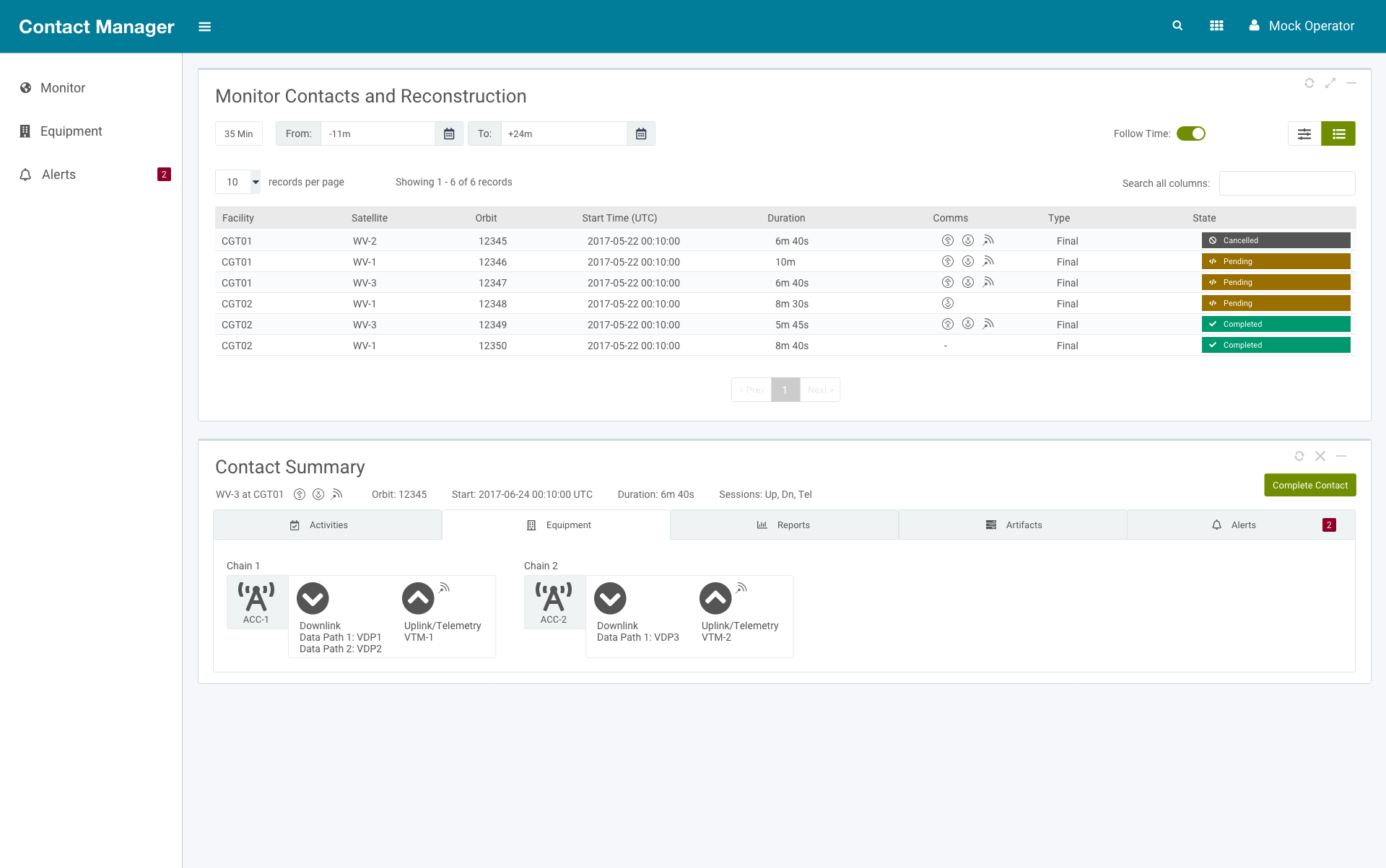Screen dimensions: 1386x868
Task: Select page 1 in pagination
Action: (x=785, y=390)
